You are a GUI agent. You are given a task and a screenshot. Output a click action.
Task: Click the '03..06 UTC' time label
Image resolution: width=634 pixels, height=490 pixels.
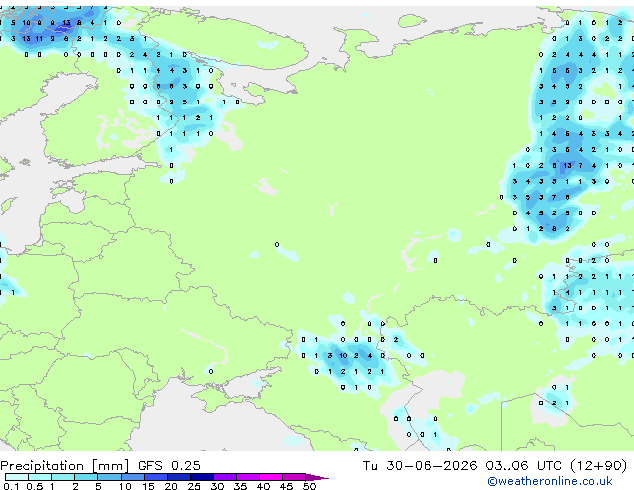[524, 466]
